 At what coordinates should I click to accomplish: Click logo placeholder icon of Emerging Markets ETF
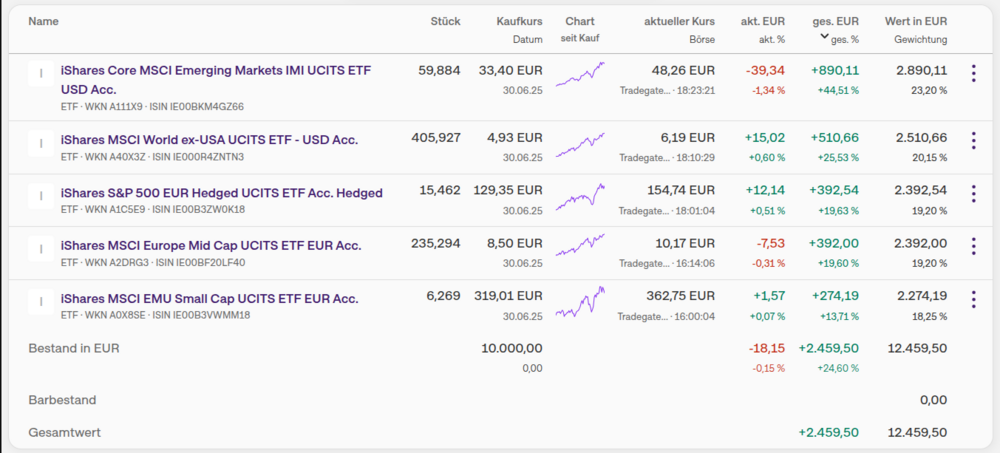click(x=41, y=73)
